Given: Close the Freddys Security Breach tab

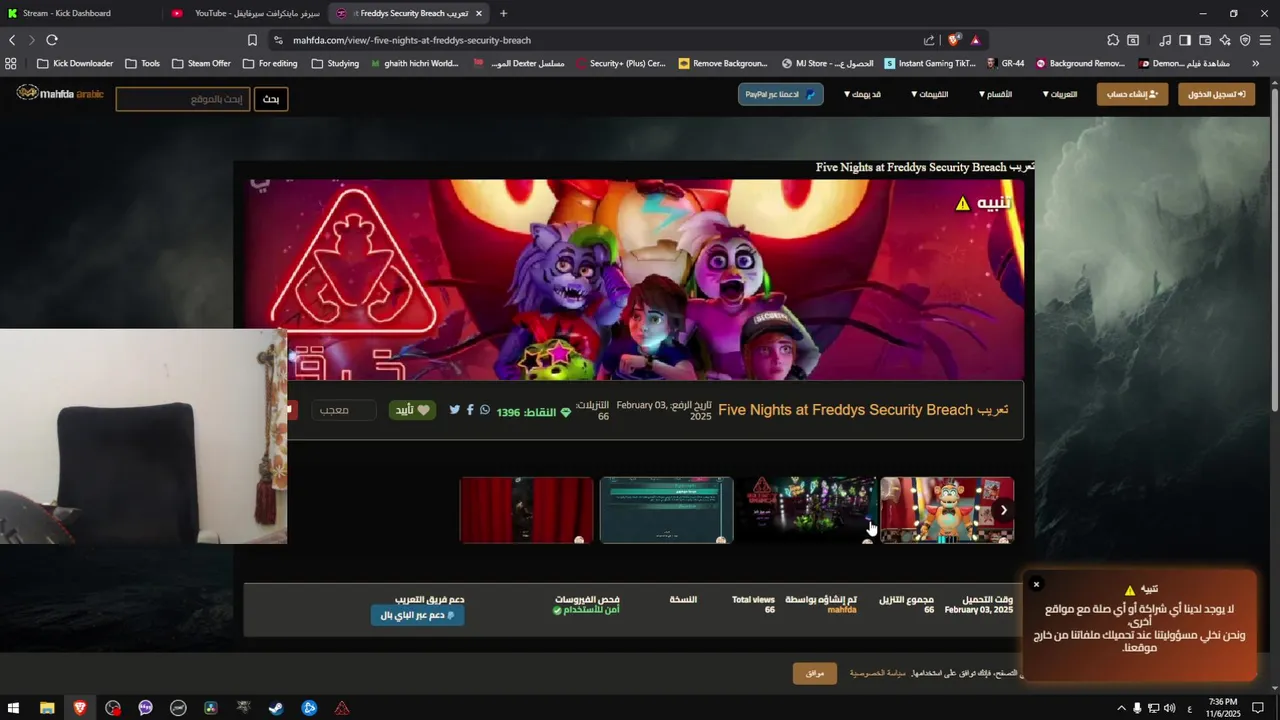Looking at the screenshot, I should click(x=479, y=13).
